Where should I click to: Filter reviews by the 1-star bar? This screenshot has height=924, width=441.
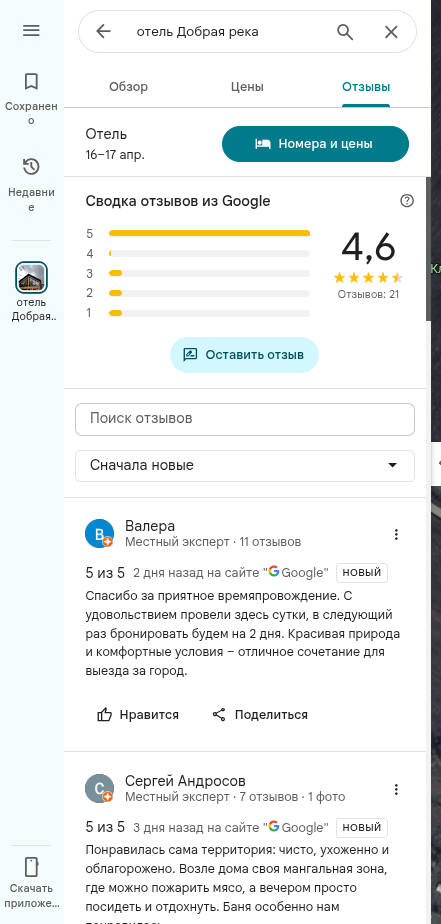209,313
